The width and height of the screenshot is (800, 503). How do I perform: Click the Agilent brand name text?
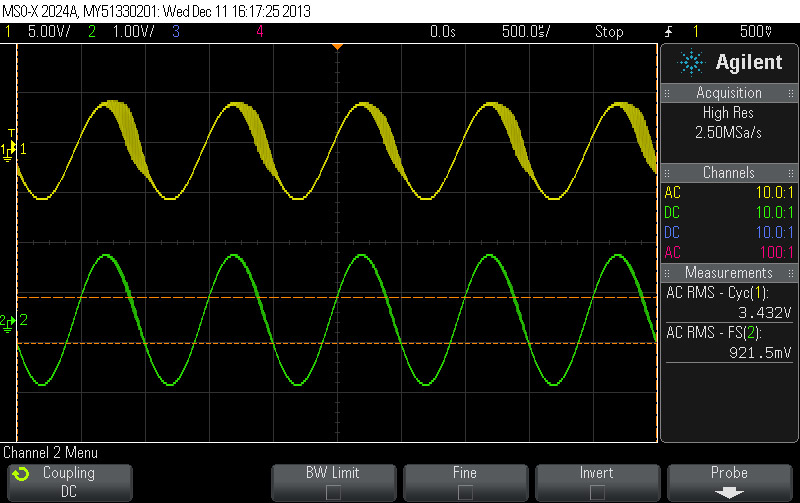(x=749, y=62)
